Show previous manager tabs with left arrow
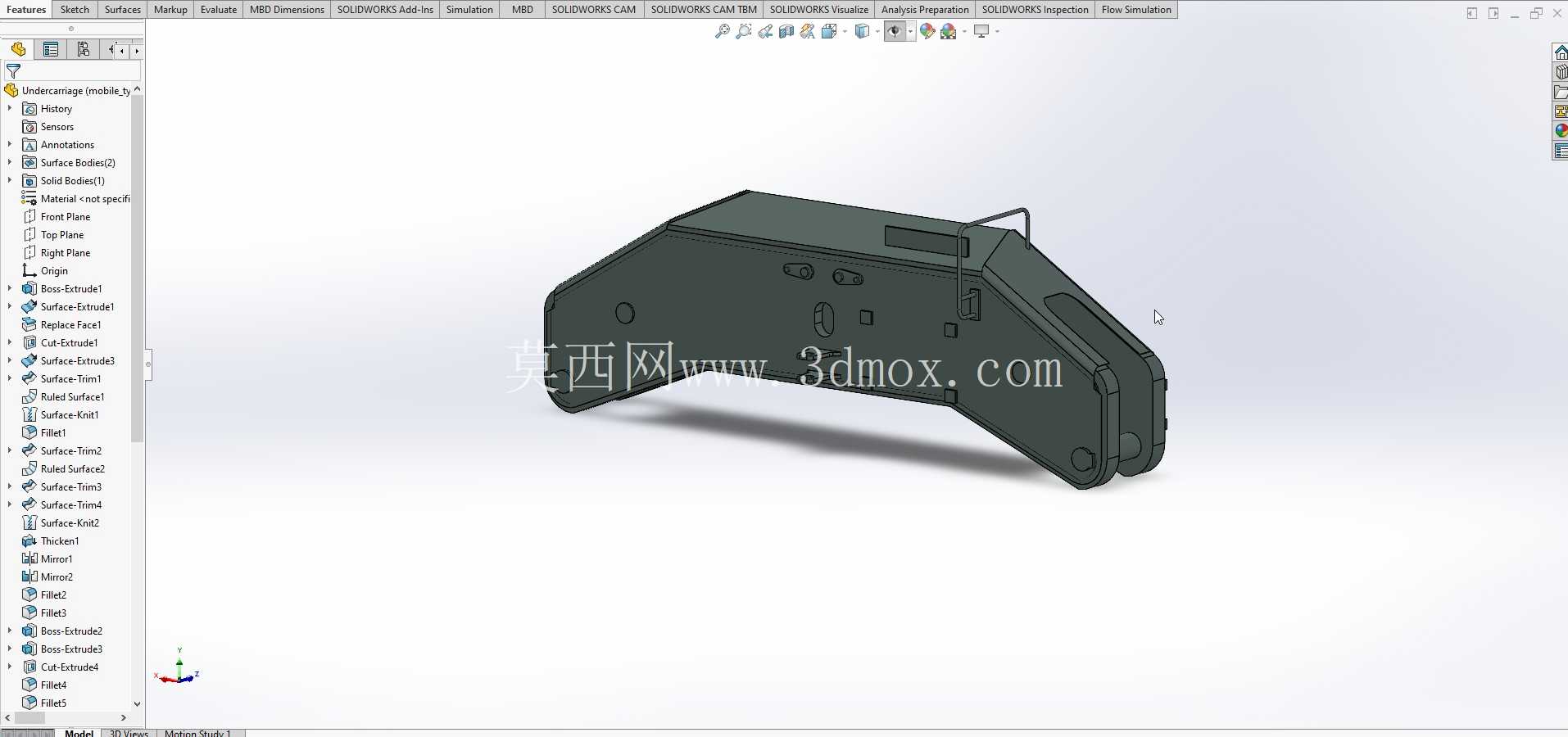Viewport: 1568px width, 737px height. point(122,51)
